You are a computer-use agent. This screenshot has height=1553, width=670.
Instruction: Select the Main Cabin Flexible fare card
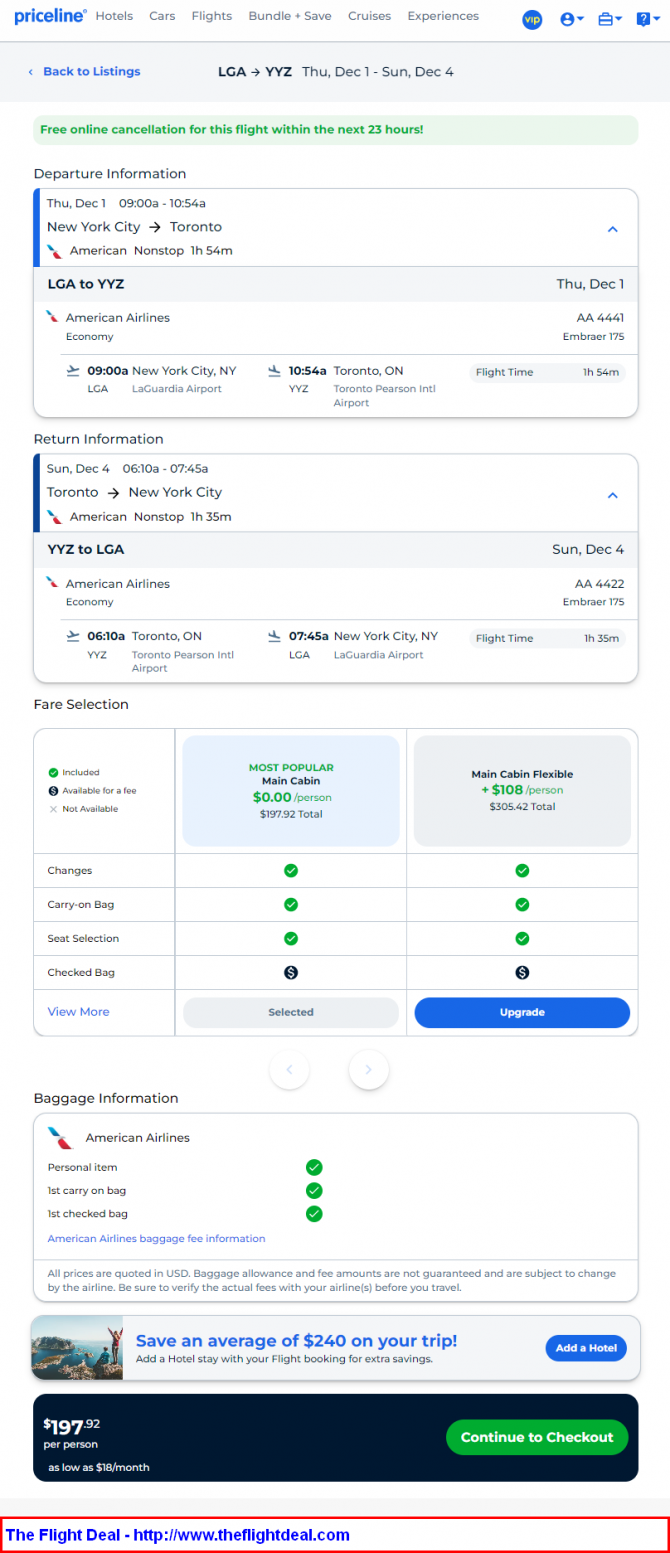pos(522,791)
